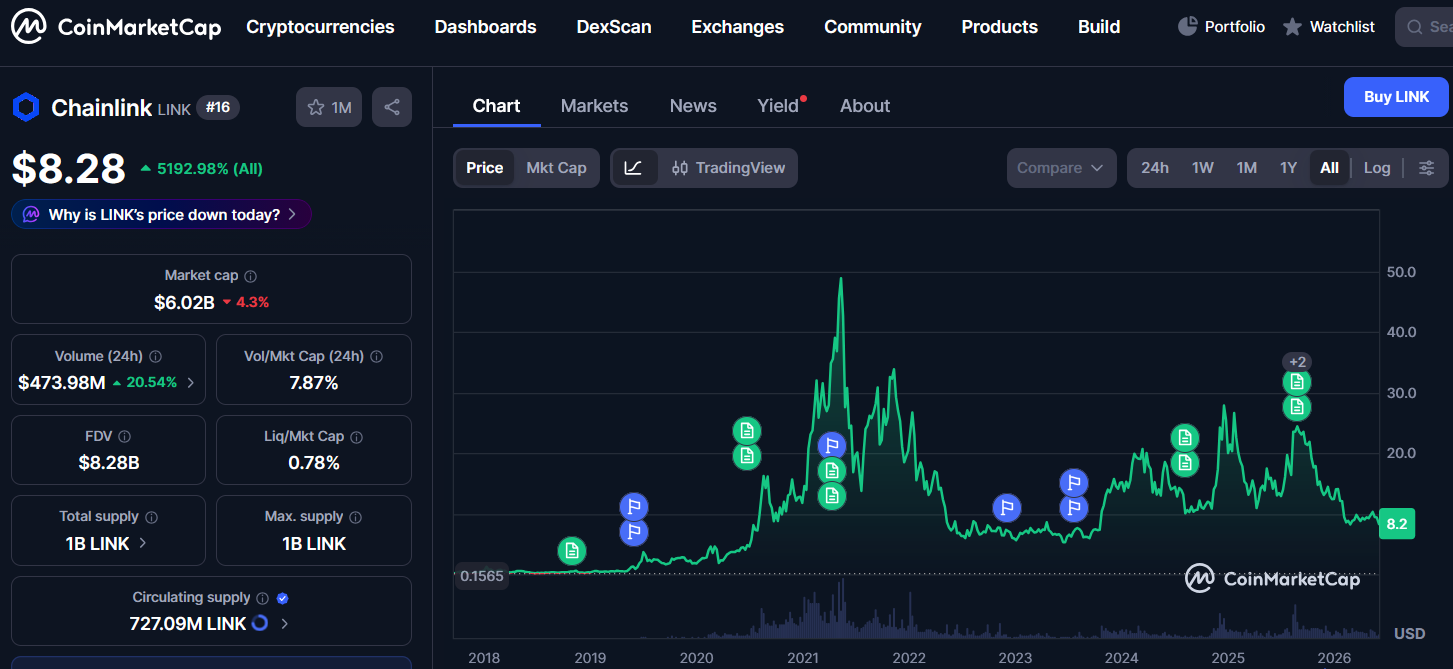Expand the Circulating supply details chevron

click(285, 624)
